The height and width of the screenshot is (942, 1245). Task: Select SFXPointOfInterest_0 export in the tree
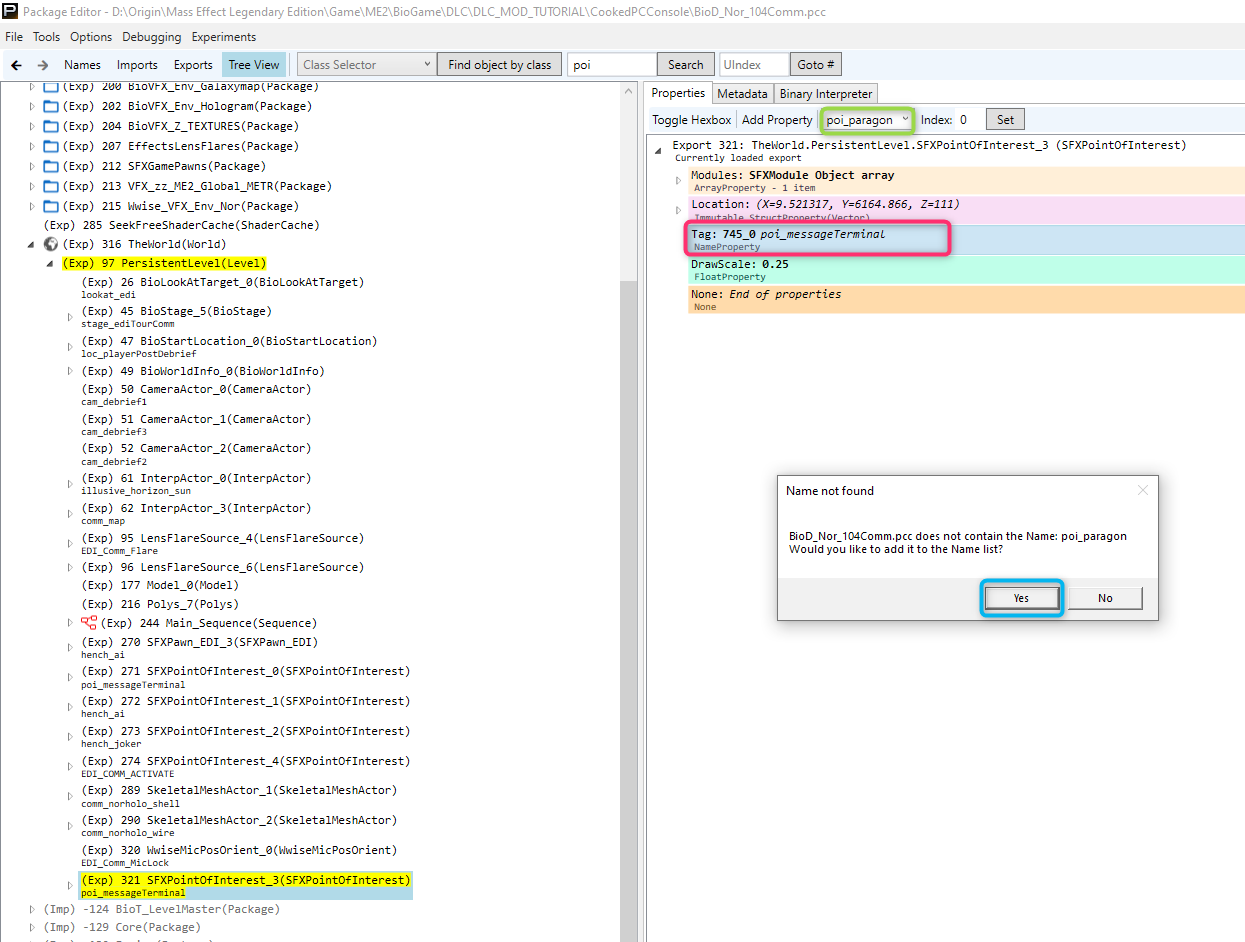click(245, 677)
